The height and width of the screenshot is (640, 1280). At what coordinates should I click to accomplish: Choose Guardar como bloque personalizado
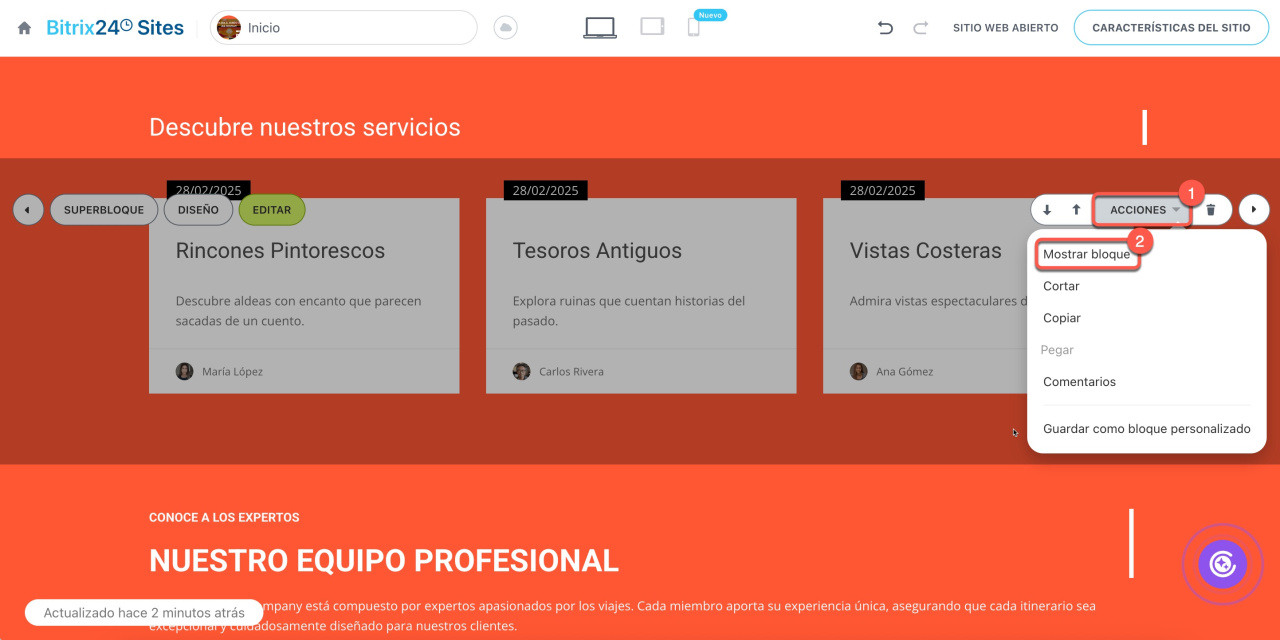pyautogui.click(x=1146, y=429)
